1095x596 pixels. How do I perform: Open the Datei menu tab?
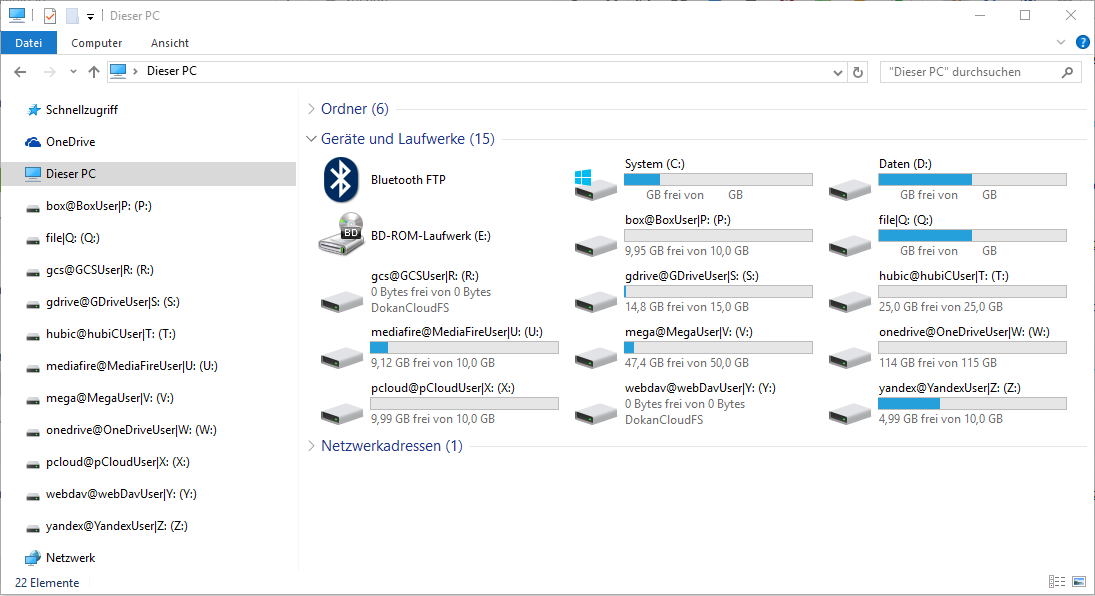(x=29, y=43)
